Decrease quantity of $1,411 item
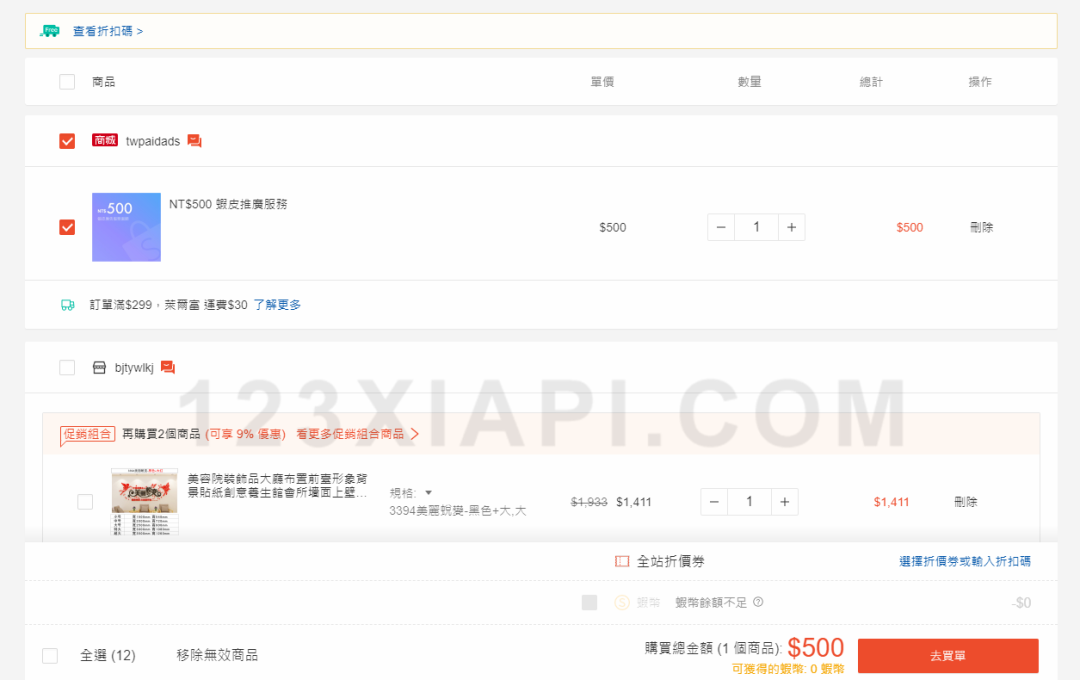The width and height of the screenshot is (1080, 680). tap(714, 502)
